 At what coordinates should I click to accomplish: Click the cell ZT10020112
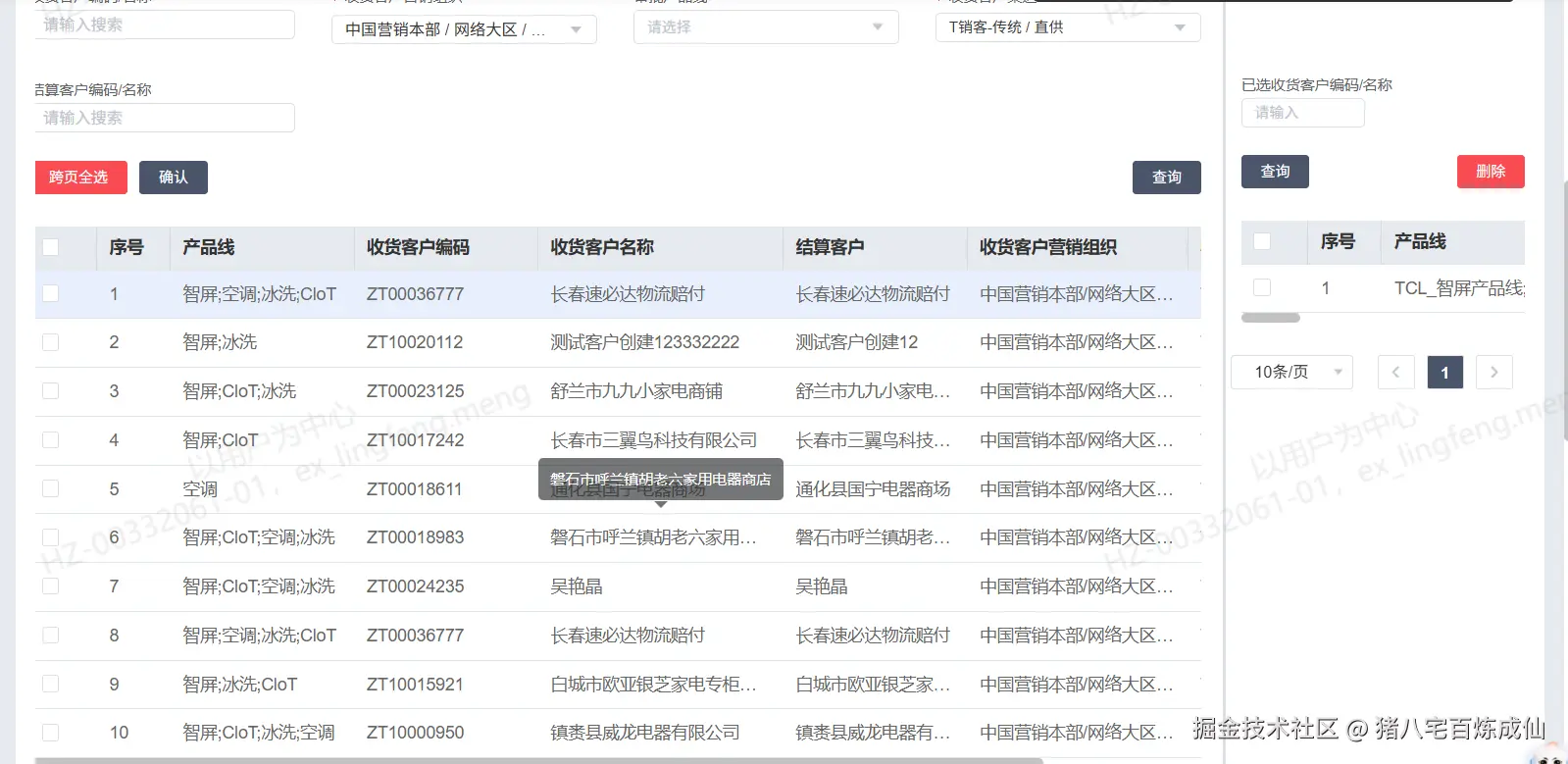click(x=415, y=342)
